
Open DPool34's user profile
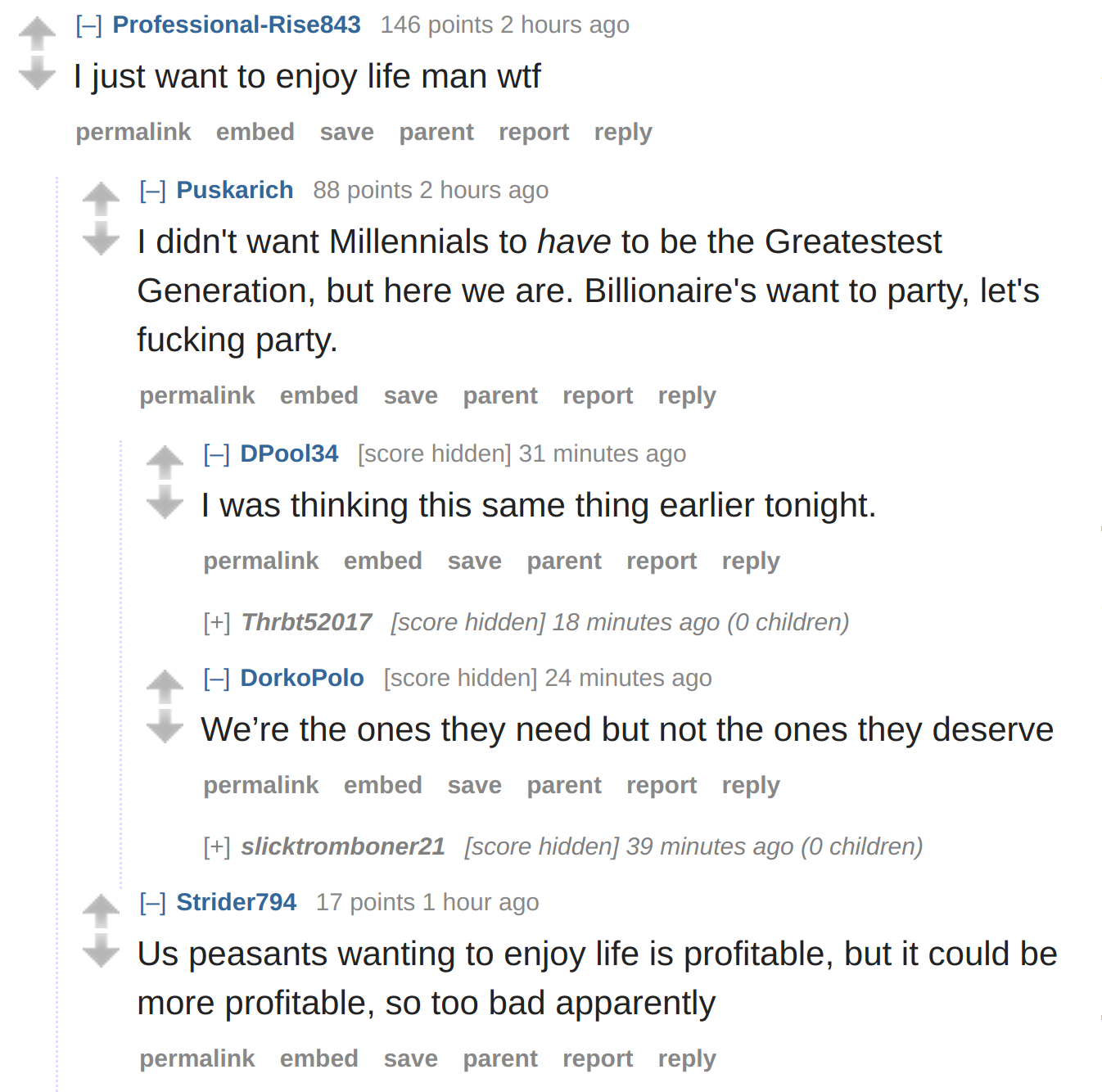pos(289,453)
